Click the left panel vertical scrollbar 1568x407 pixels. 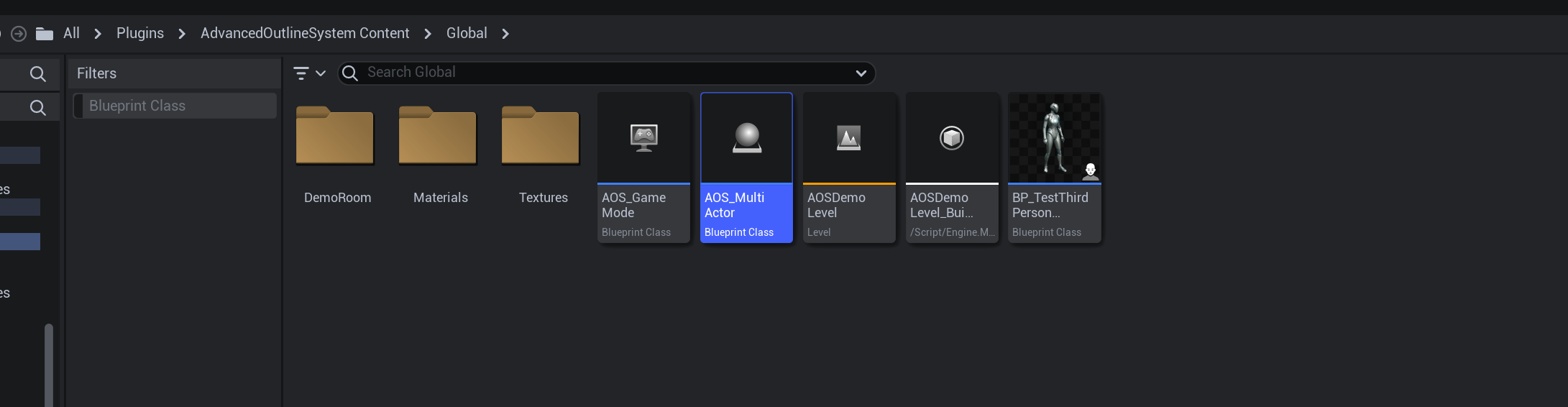click(49, 365)
